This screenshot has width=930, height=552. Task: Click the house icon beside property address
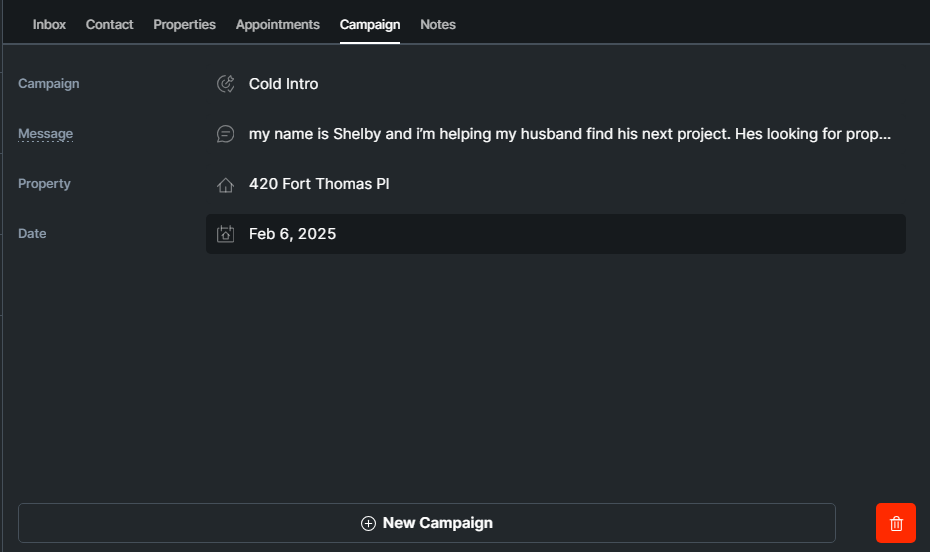click(x=226, y=185)
